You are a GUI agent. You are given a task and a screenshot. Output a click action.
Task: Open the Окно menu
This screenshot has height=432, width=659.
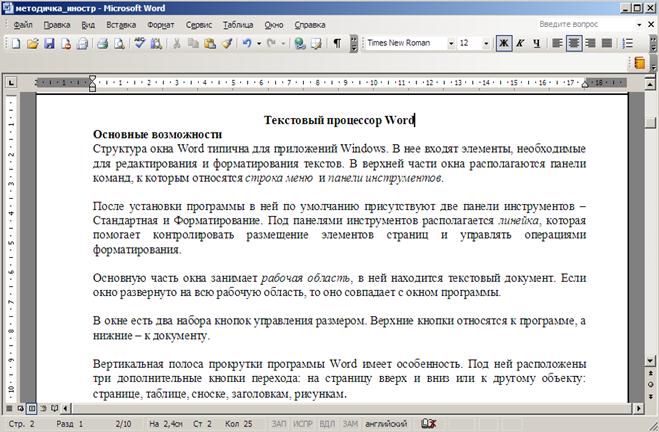point(274,25)
